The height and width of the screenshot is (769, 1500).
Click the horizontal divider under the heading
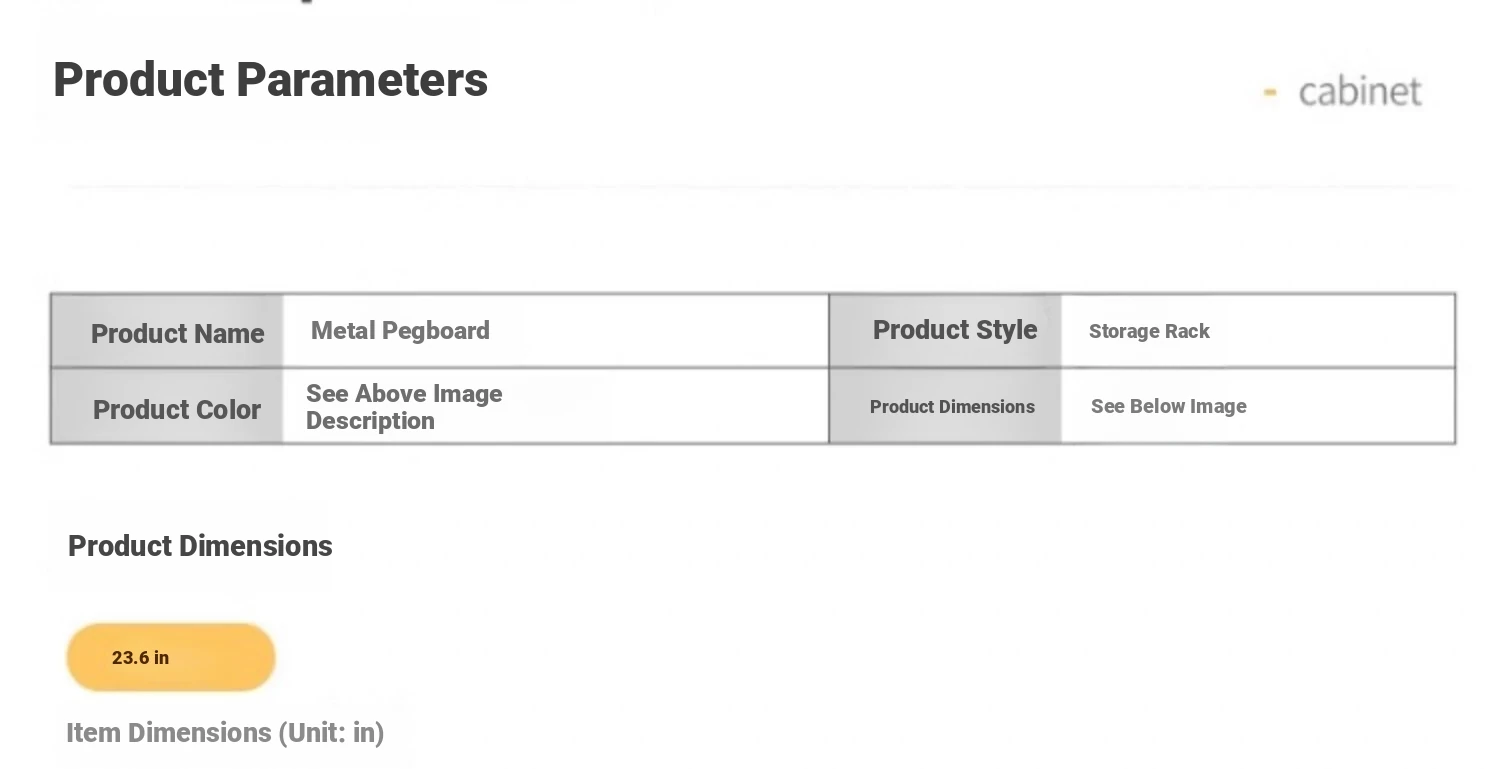pyautogui.click(x=760, y=186)
